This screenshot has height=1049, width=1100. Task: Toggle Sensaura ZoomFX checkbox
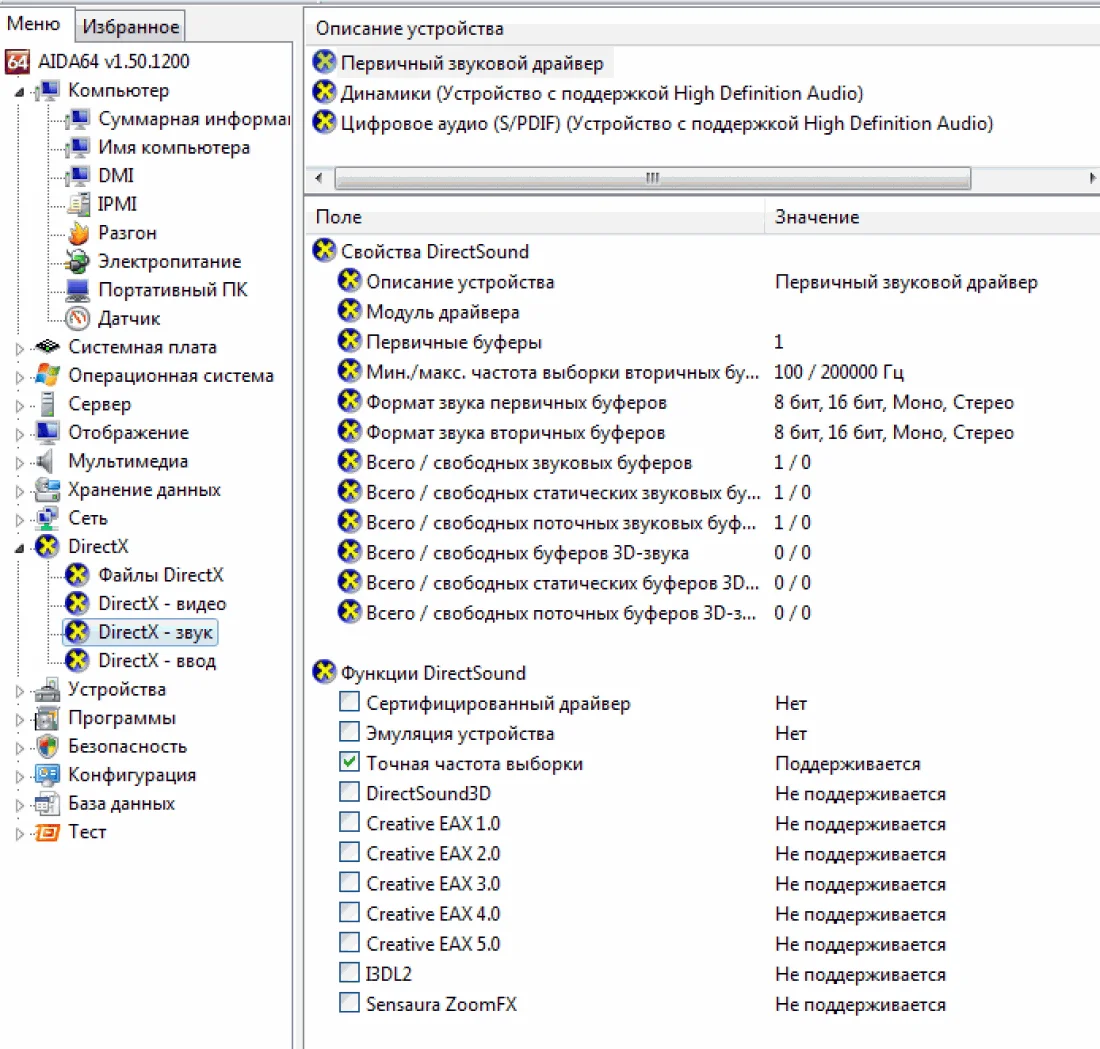[349, 1003]
